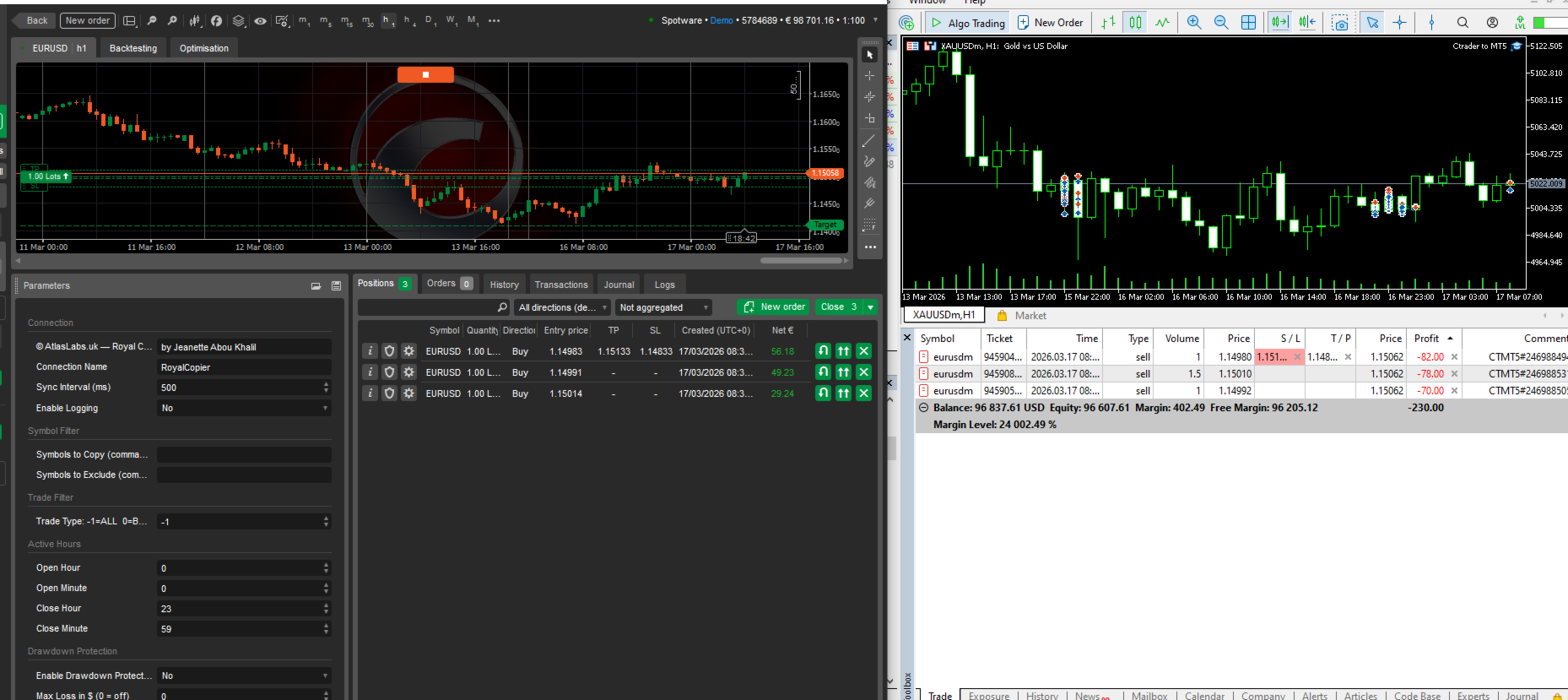Click Close 3 to close all positions
The width and height of the screenshot is (1568, 700).
(839, 307)
